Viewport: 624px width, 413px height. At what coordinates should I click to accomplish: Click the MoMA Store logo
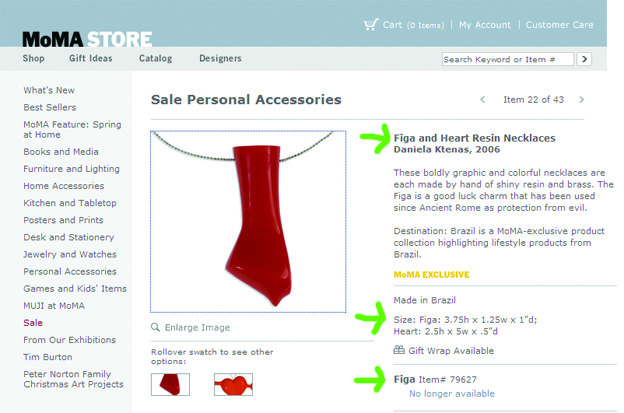click(87, 39)
